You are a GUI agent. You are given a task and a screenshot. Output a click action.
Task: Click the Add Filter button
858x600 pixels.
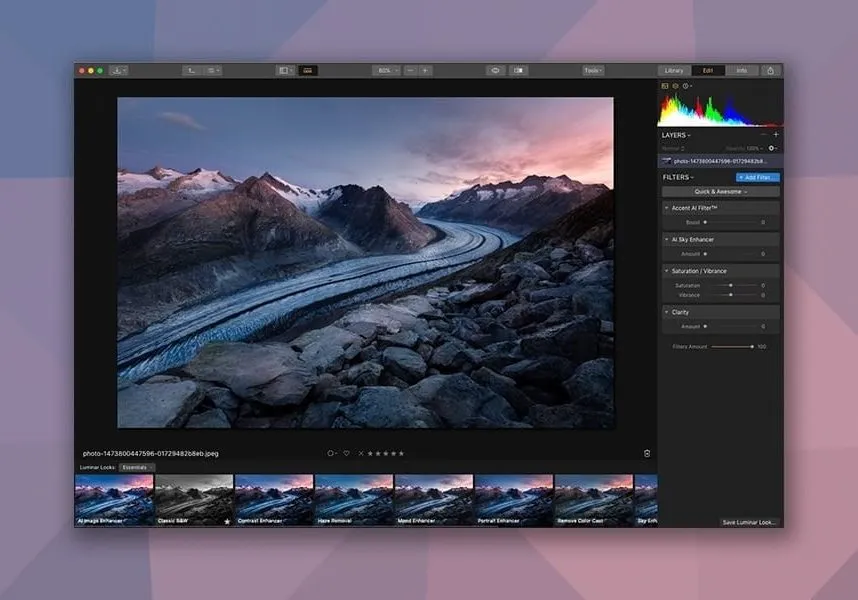point(757,177)
